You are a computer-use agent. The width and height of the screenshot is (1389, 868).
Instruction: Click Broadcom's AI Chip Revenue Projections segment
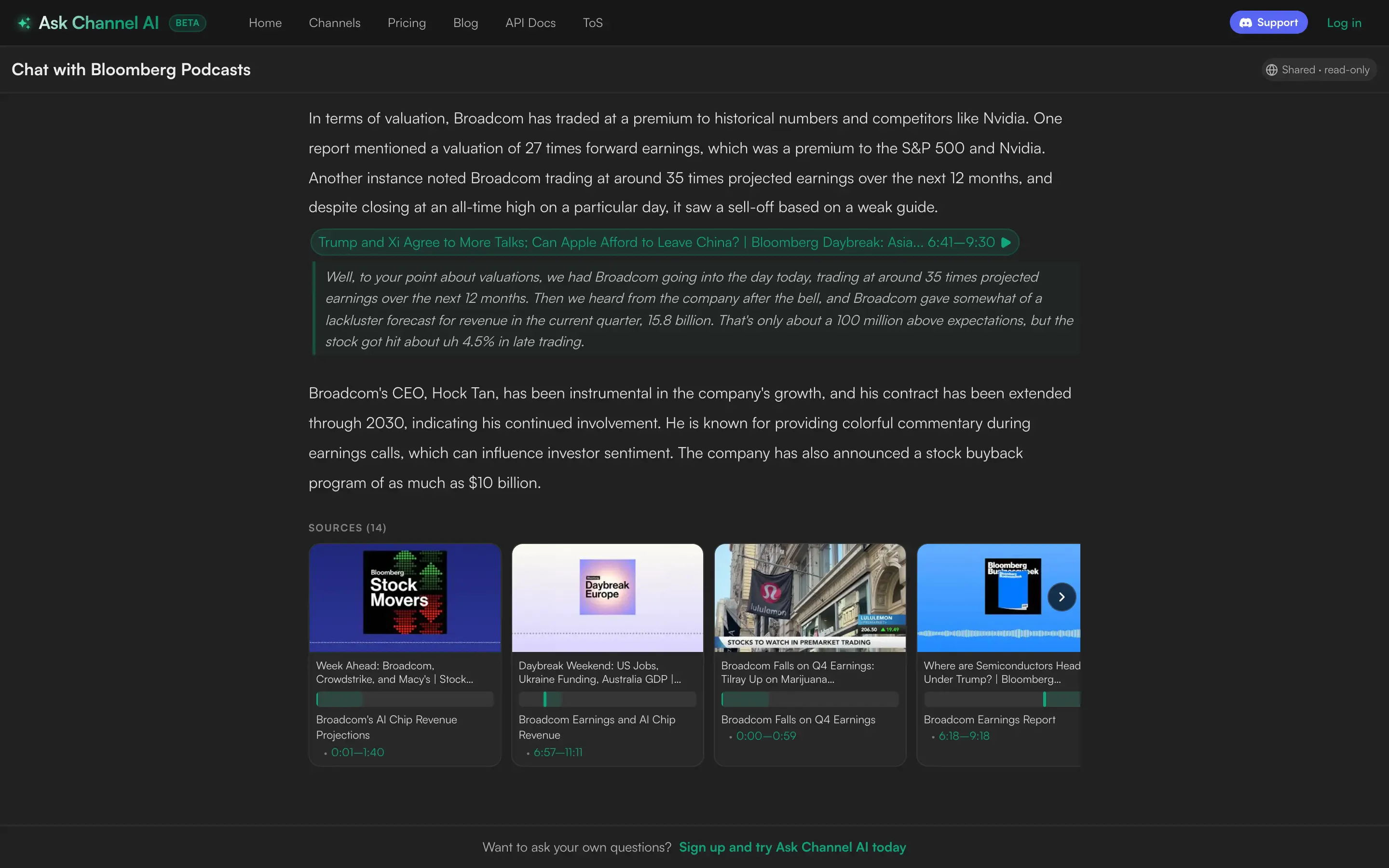pos(387,727)
